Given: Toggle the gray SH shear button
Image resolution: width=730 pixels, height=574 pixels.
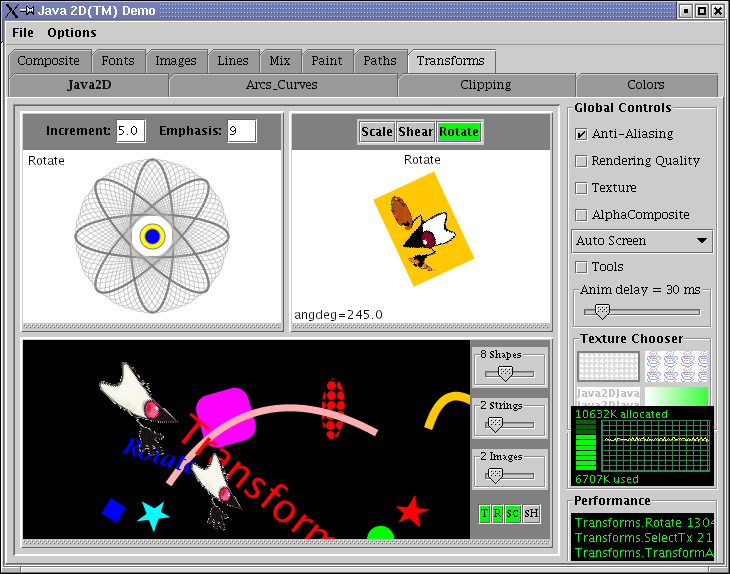Looking at the screenshot, I should click(531, 513).
